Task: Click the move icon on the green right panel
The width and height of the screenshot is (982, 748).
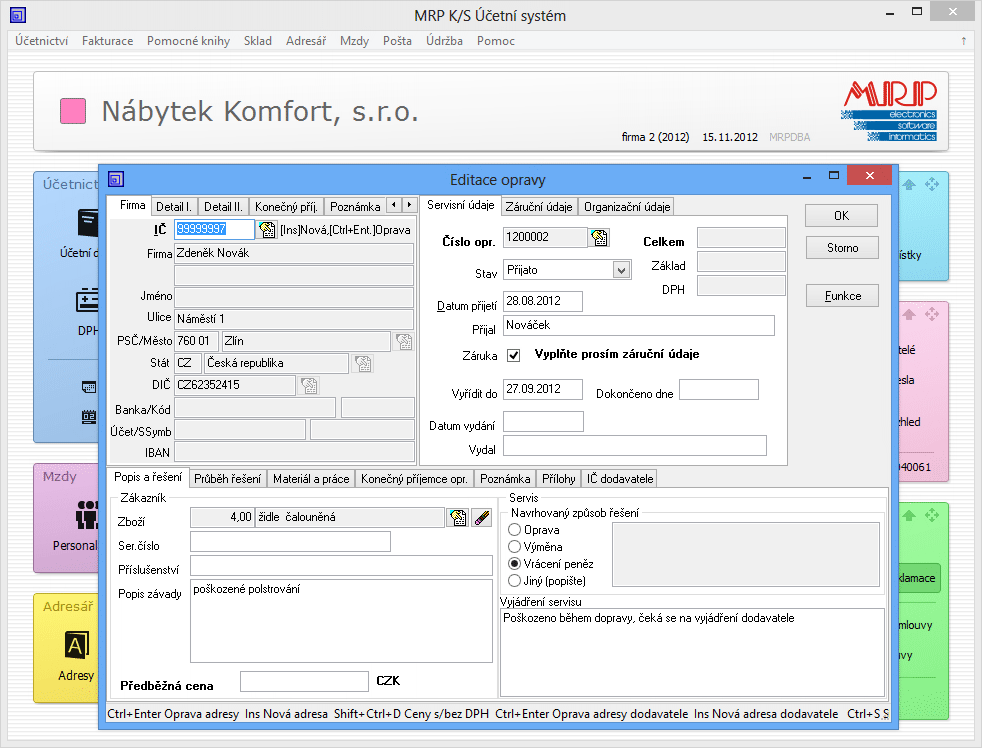Action: click(932, 516)
